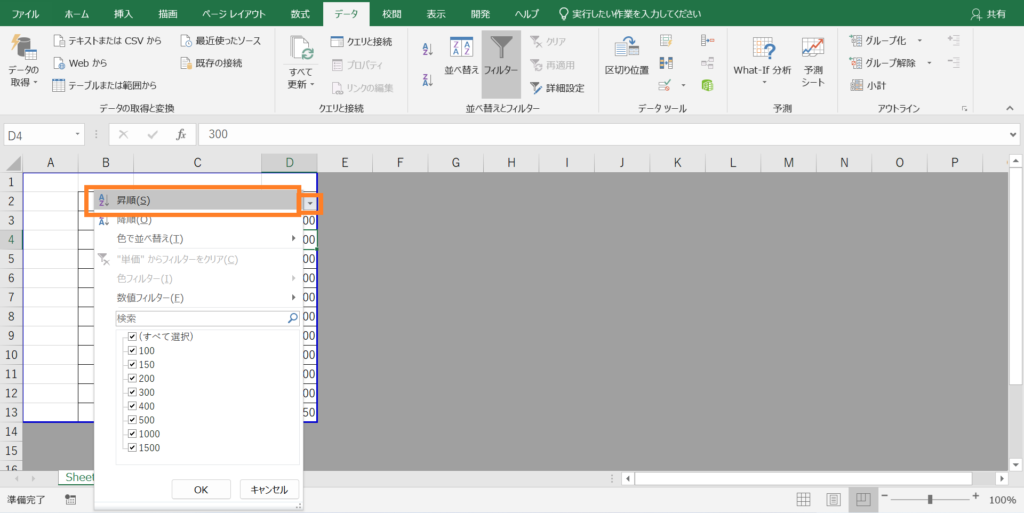
Task: Open アウトライン dialog launcher
Action: coord(964,109)
